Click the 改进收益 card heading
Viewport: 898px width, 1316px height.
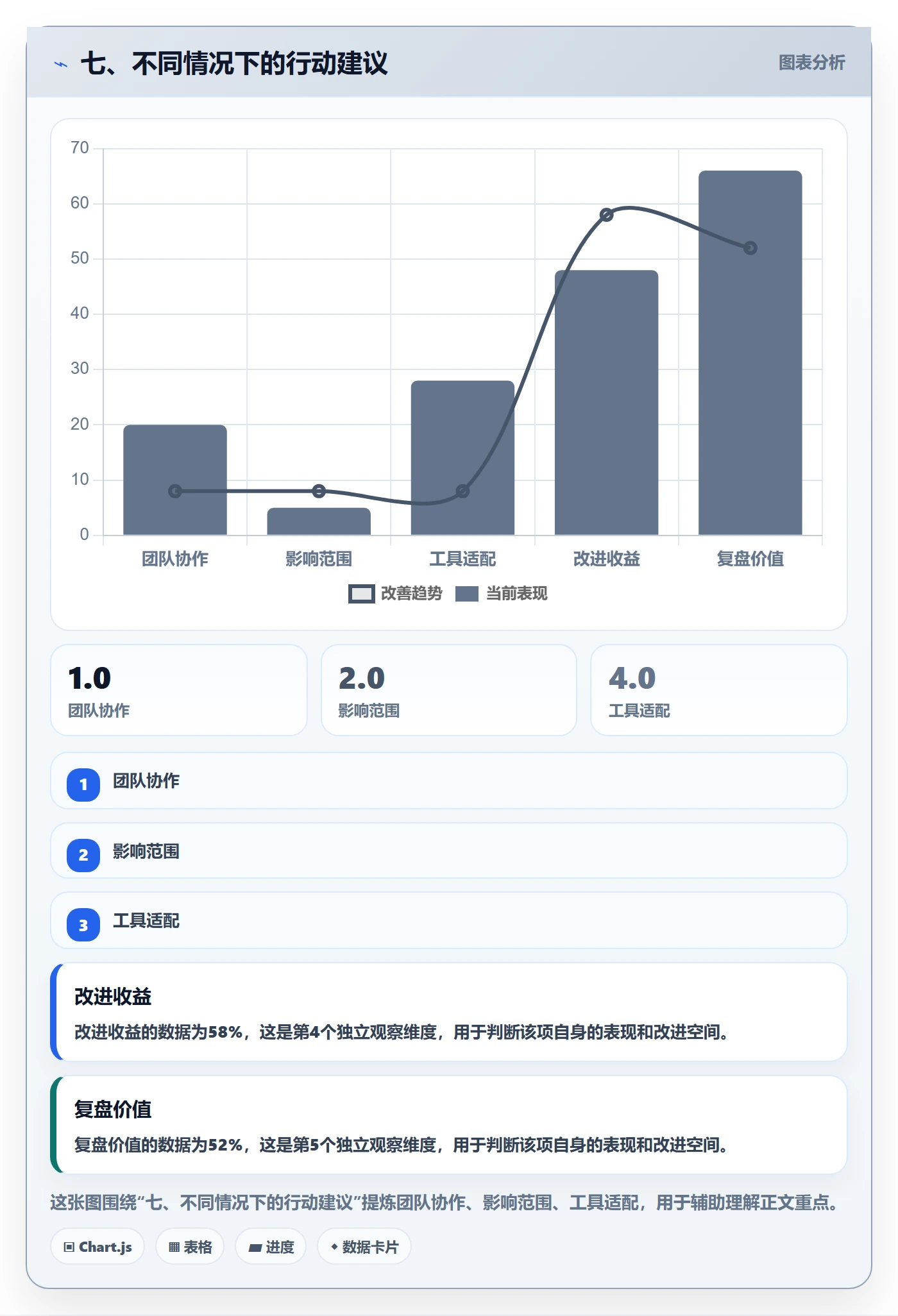point(113,997)
